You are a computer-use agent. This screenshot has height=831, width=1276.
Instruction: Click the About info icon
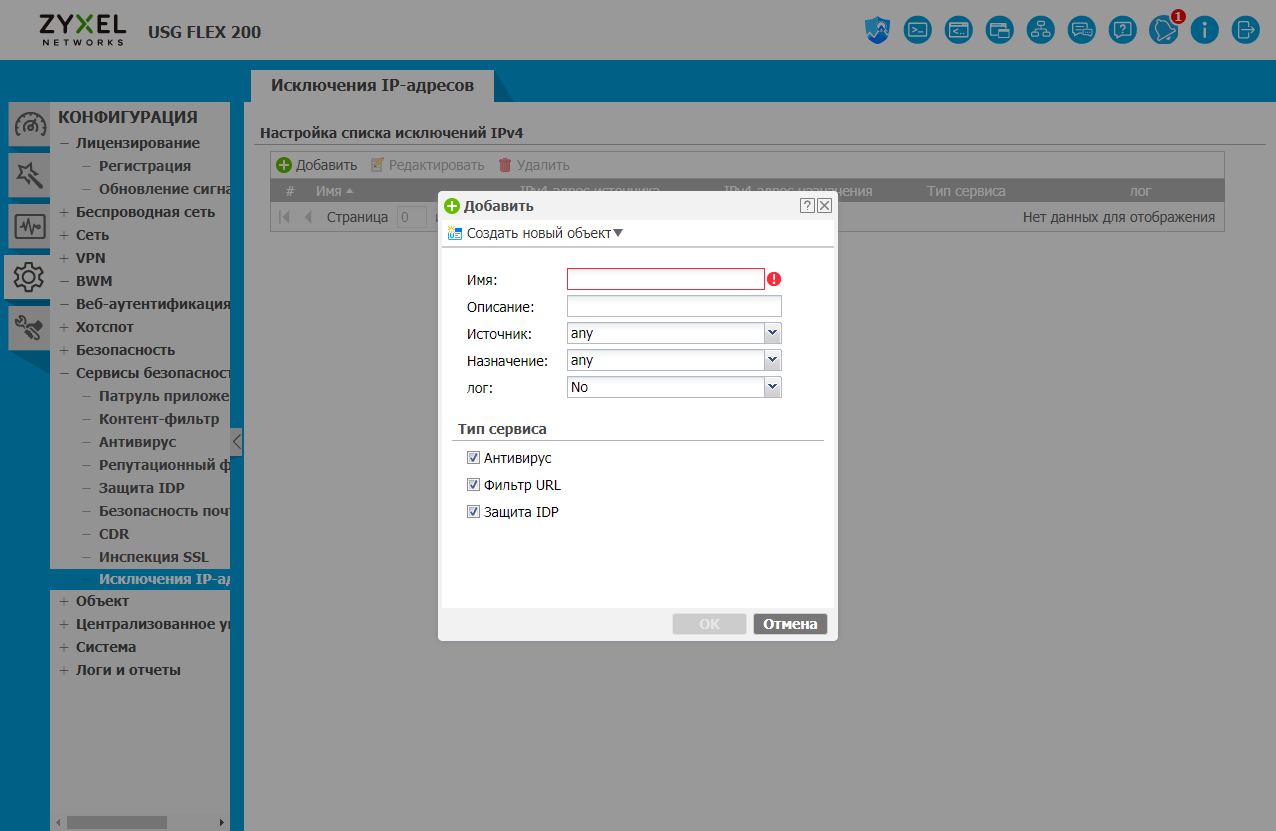point(1204,30)
